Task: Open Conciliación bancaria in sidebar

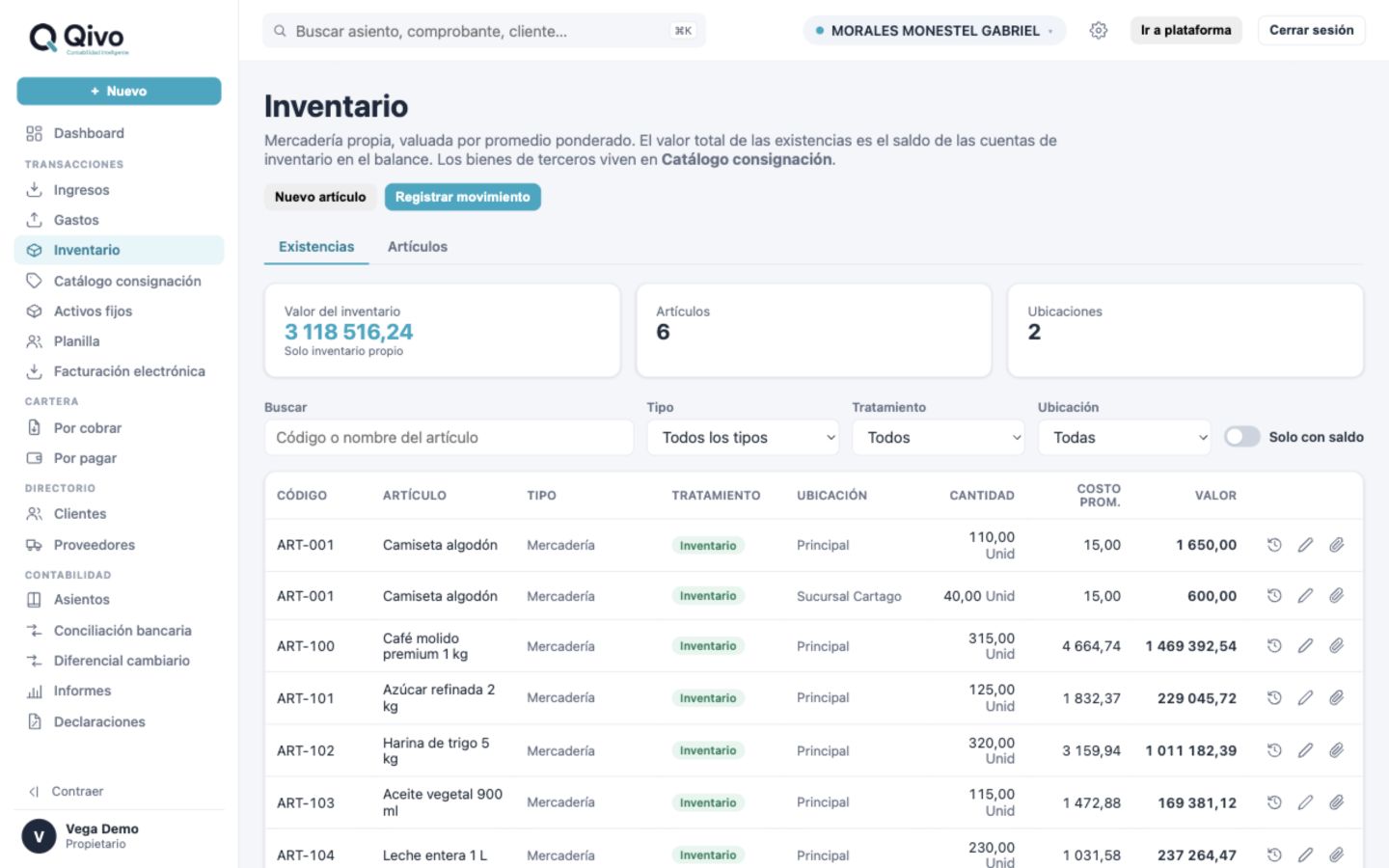Action: (119, 631)
